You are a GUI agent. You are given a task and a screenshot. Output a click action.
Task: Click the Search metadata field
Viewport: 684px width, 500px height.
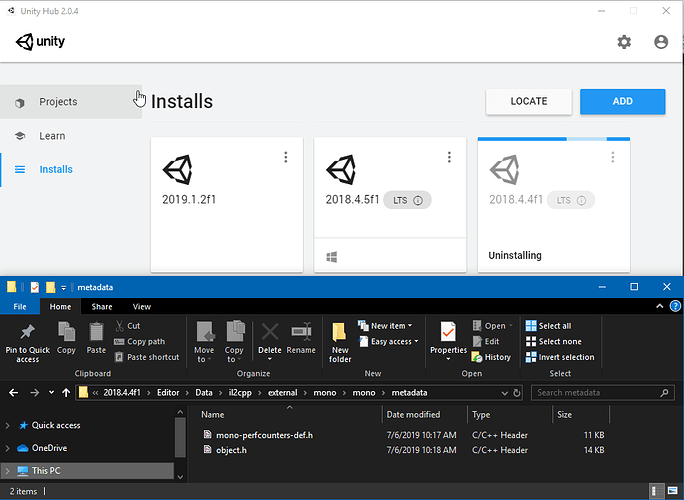coord(603,393)
